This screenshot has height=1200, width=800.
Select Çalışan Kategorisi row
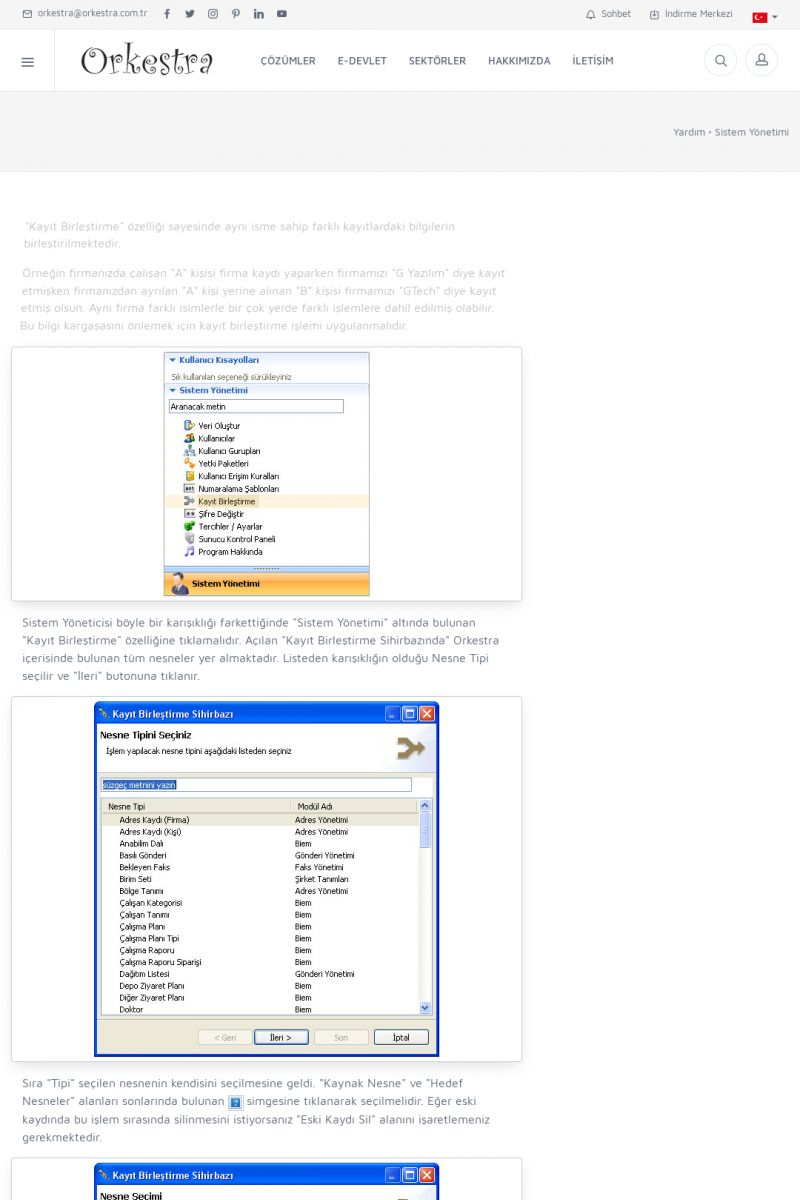point(260,903)
